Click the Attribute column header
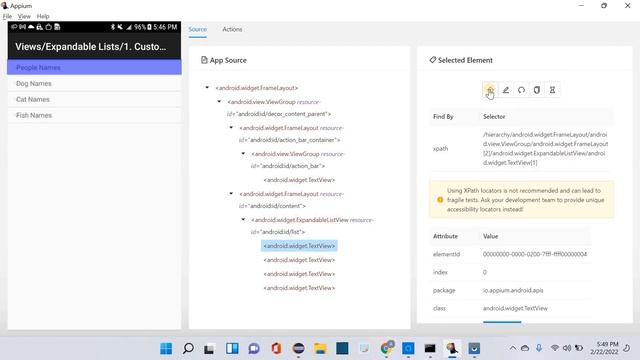640x360 pixels. 445,236
